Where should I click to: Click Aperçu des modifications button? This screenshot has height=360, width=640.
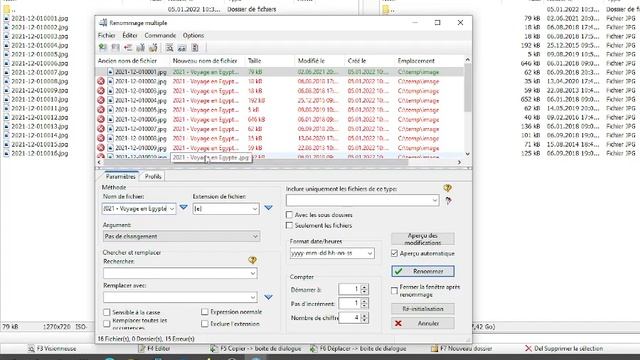pyautogui.click(x=423, y=239)
